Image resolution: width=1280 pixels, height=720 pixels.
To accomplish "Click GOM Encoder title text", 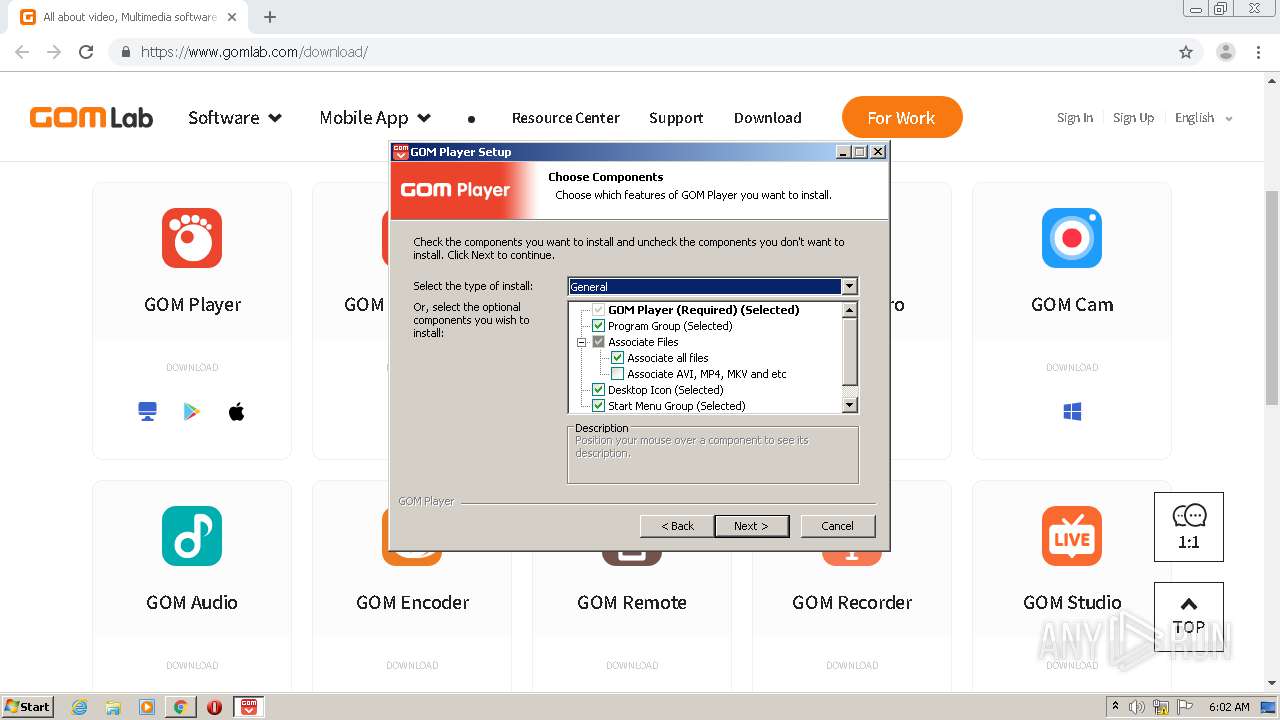I will [412, 603].
